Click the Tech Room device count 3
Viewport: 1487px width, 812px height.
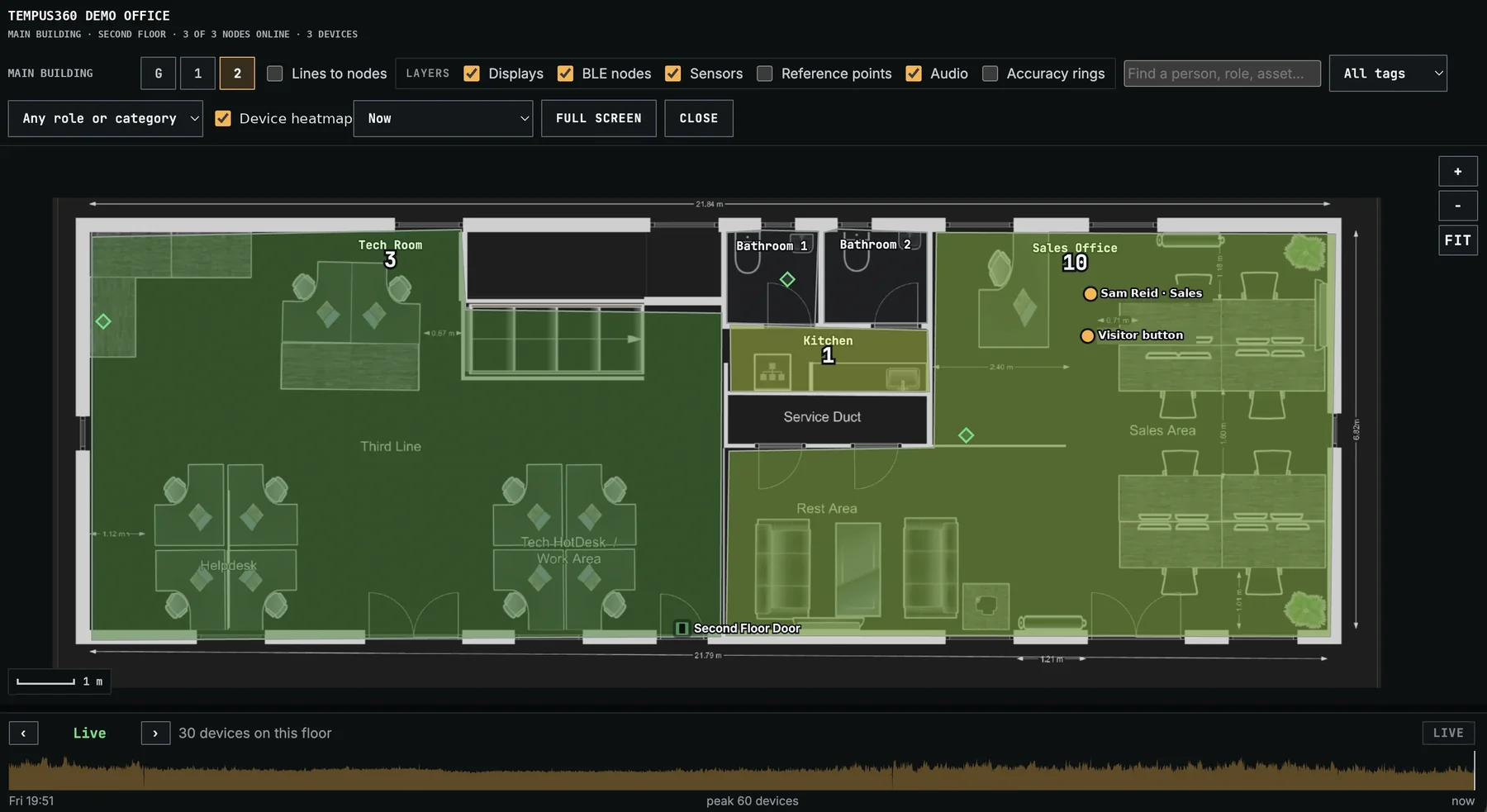391,260
